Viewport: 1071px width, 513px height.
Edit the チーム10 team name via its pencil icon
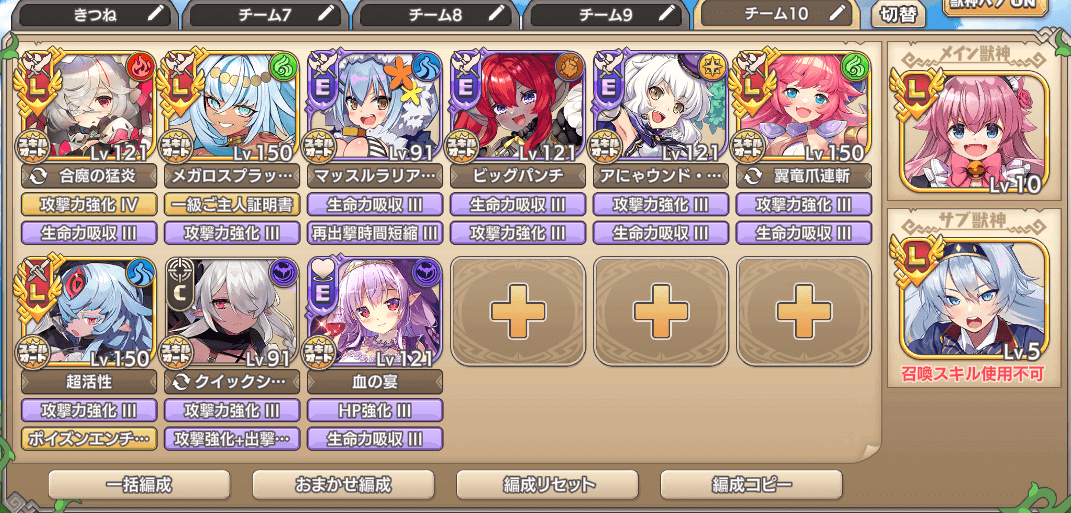pyautogui.click(x=837, y=14)
